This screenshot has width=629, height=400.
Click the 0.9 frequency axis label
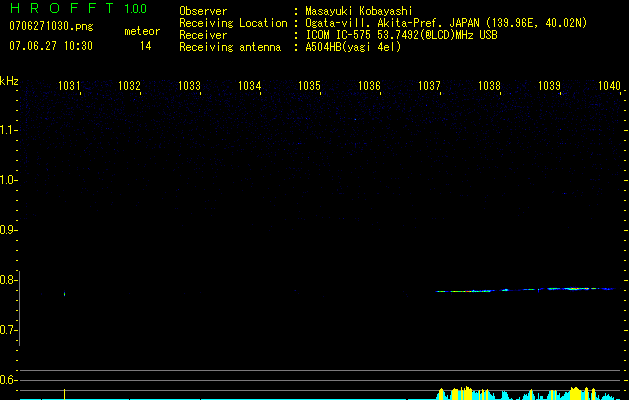[x=8, y=230]
